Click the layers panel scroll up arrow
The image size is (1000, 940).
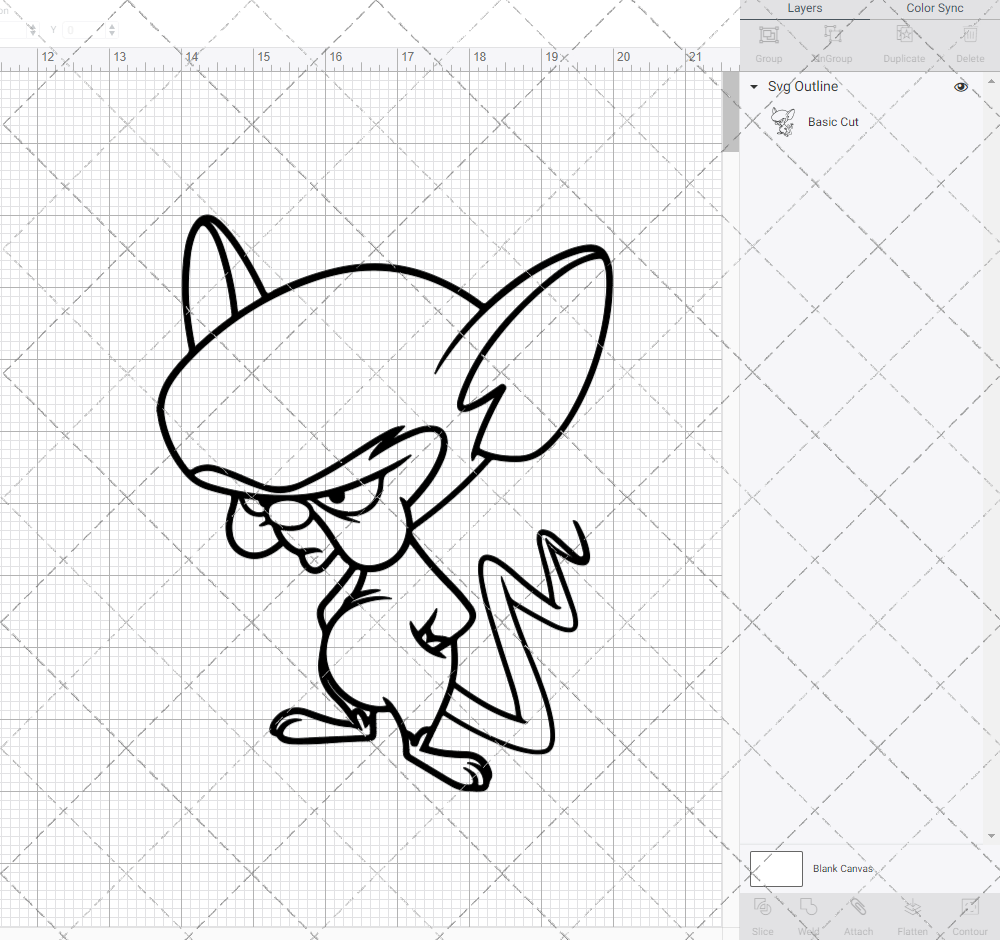point(990,82)
